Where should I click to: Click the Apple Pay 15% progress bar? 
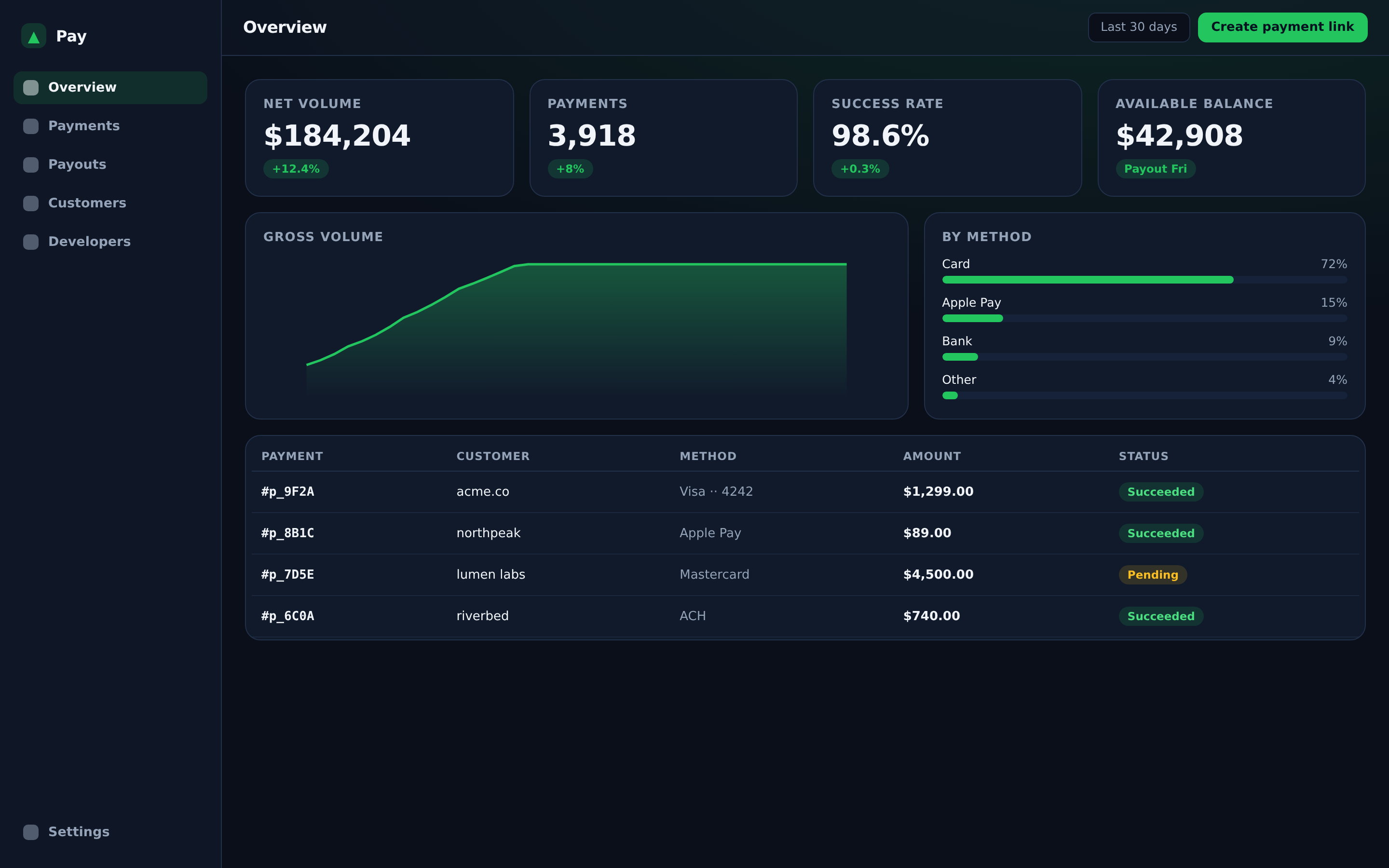coord(1144,318)
